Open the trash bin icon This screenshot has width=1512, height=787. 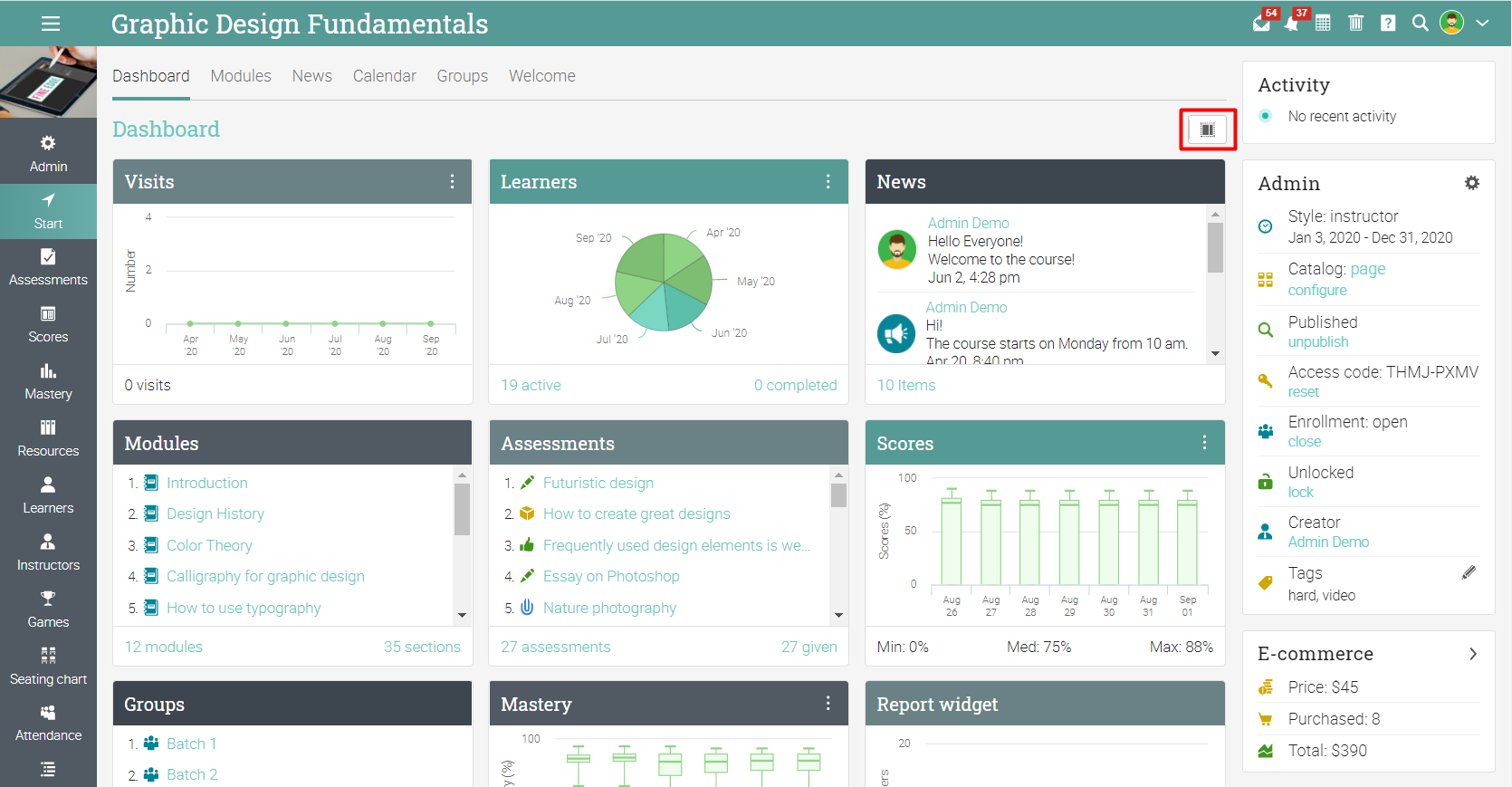pos(1355,24)
